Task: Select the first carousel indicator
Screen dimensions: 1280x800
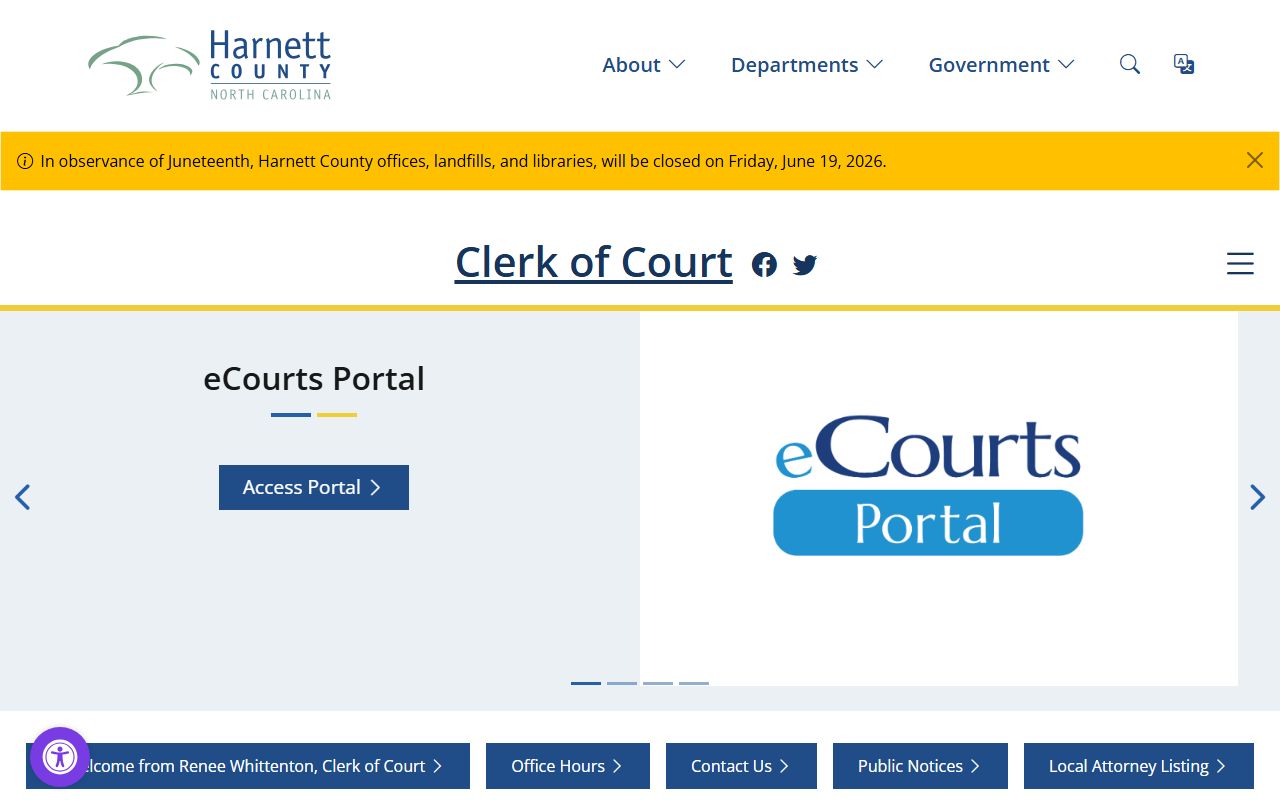Action: [x=586, y=683]
